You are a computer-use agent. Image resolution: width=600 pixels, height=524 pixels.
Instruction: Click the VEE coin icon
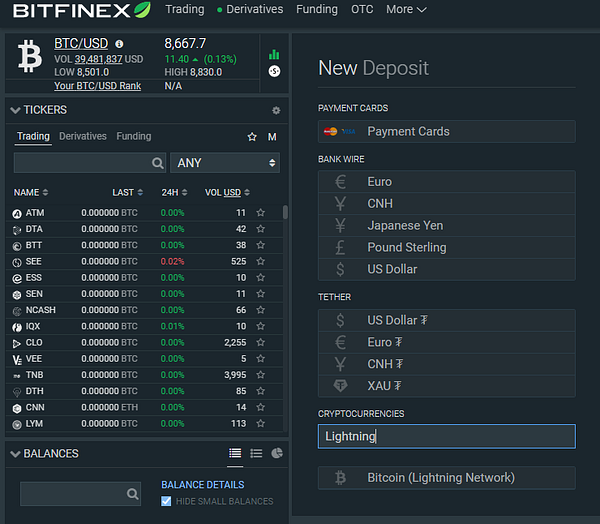coord(17,360)
